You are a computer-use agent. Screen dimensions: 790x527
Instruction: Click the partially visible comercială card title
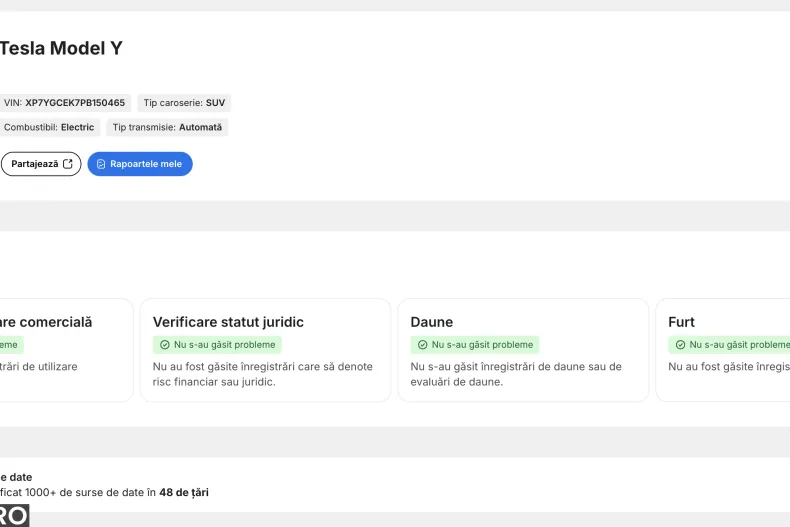click(x=46, y=322)
